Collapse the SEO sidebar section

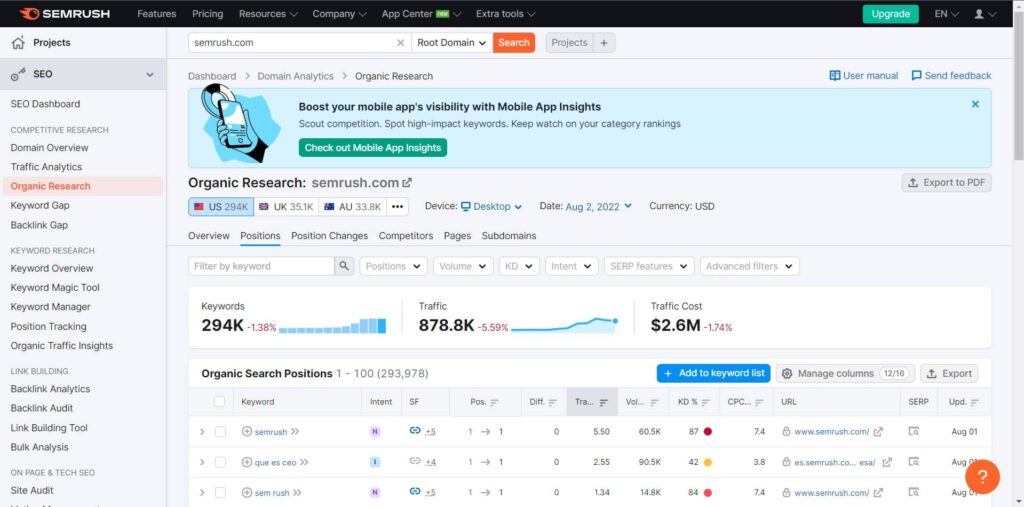tap(150, 74)
